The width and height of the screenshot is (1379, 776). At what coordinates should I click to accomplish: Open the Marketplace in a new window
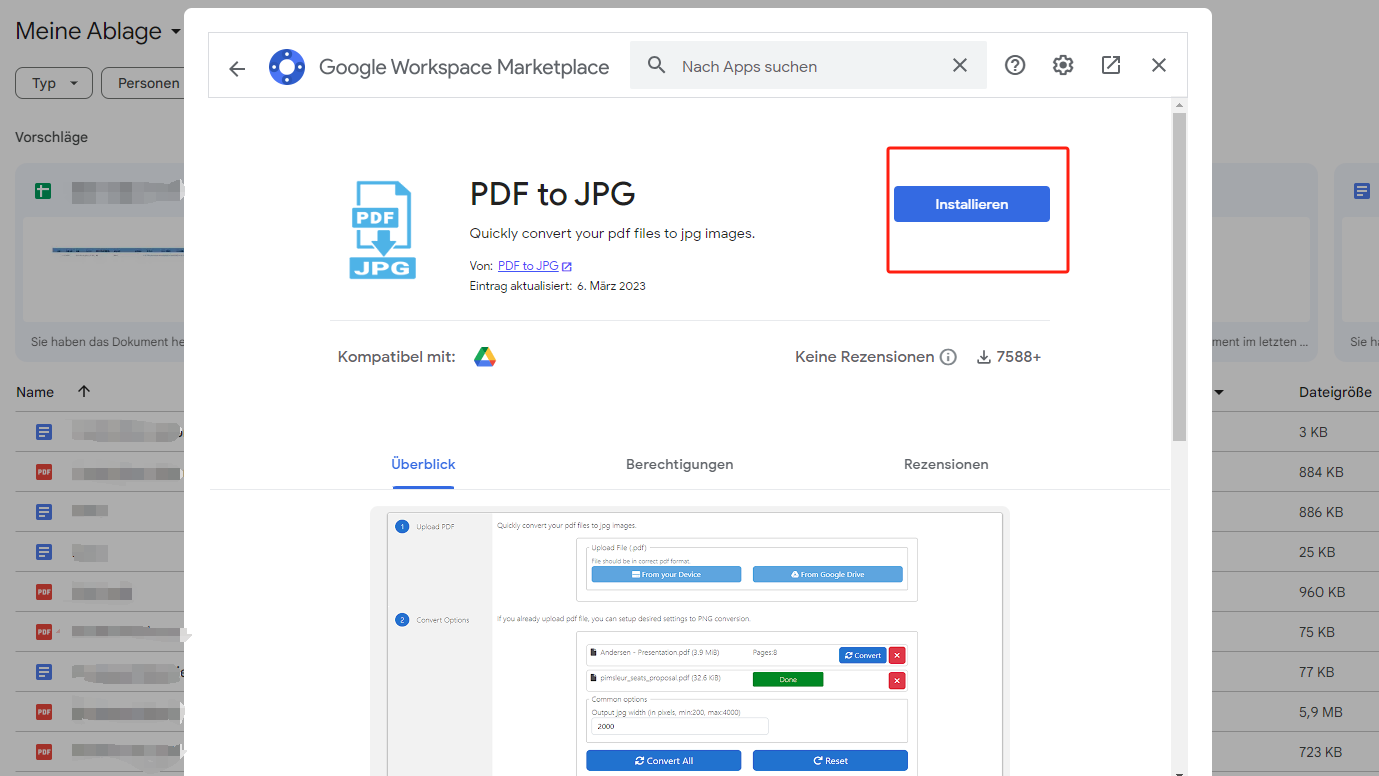1111,65
